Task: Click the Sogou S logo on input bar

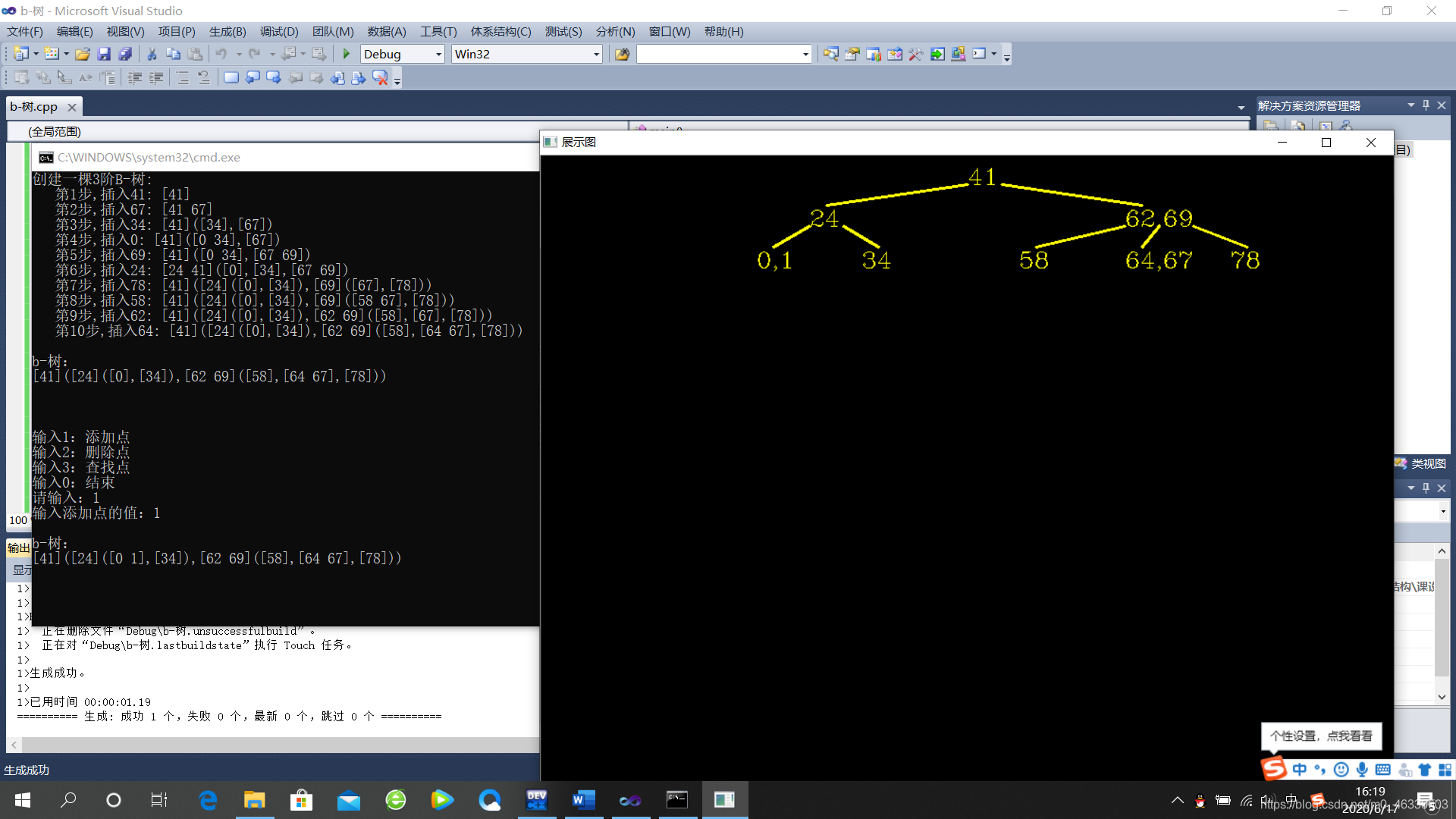Action: [1274, 768]
